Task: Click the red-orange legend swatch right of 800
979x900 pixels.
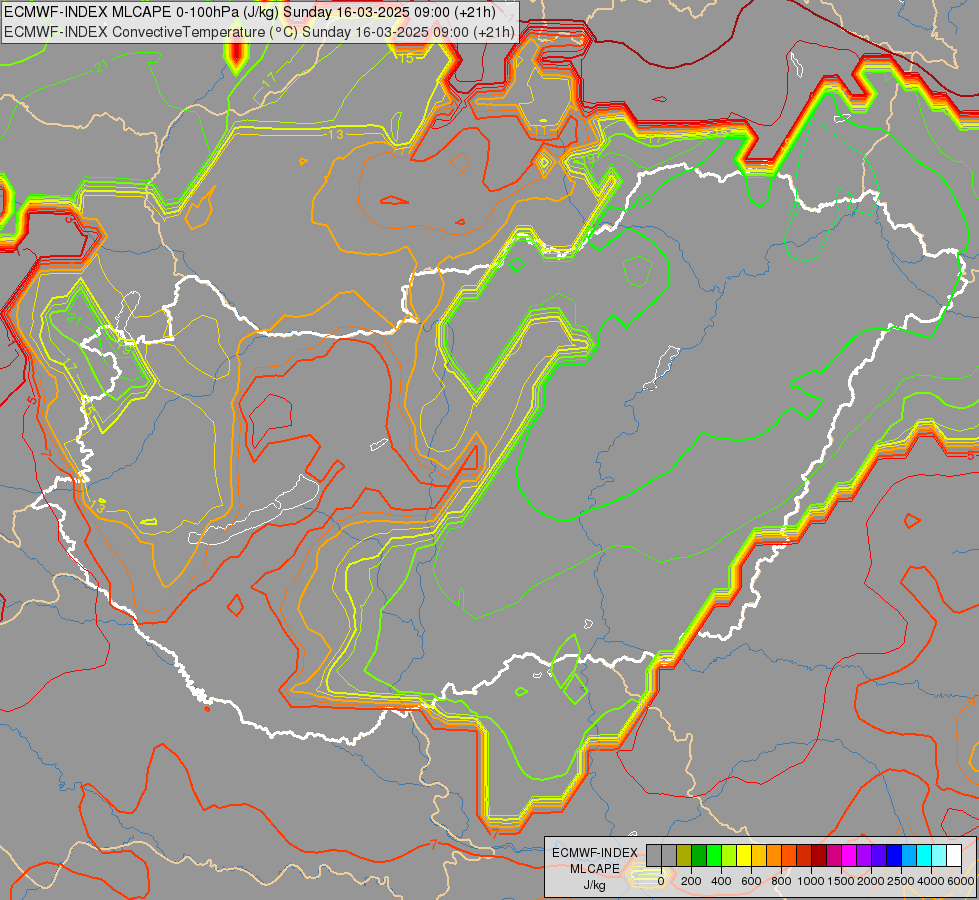Action: [789, 855]
